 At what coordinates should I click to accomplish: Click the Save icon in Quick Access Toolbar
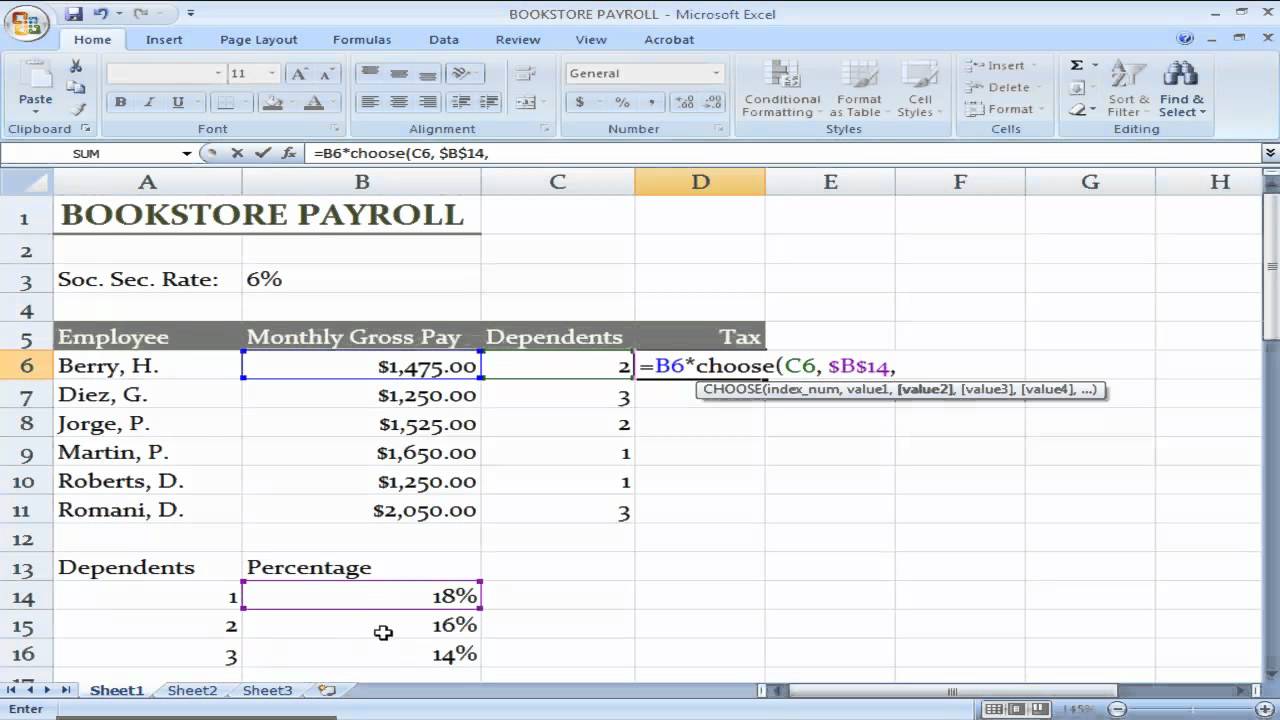coord(74,14)
